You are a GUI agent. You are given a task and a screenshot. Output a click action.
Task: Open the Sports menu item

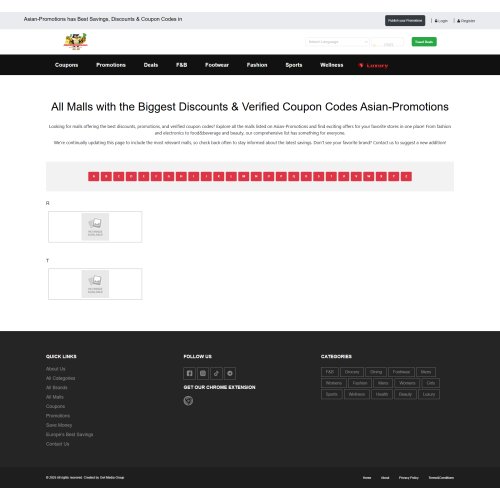(294, 65)
